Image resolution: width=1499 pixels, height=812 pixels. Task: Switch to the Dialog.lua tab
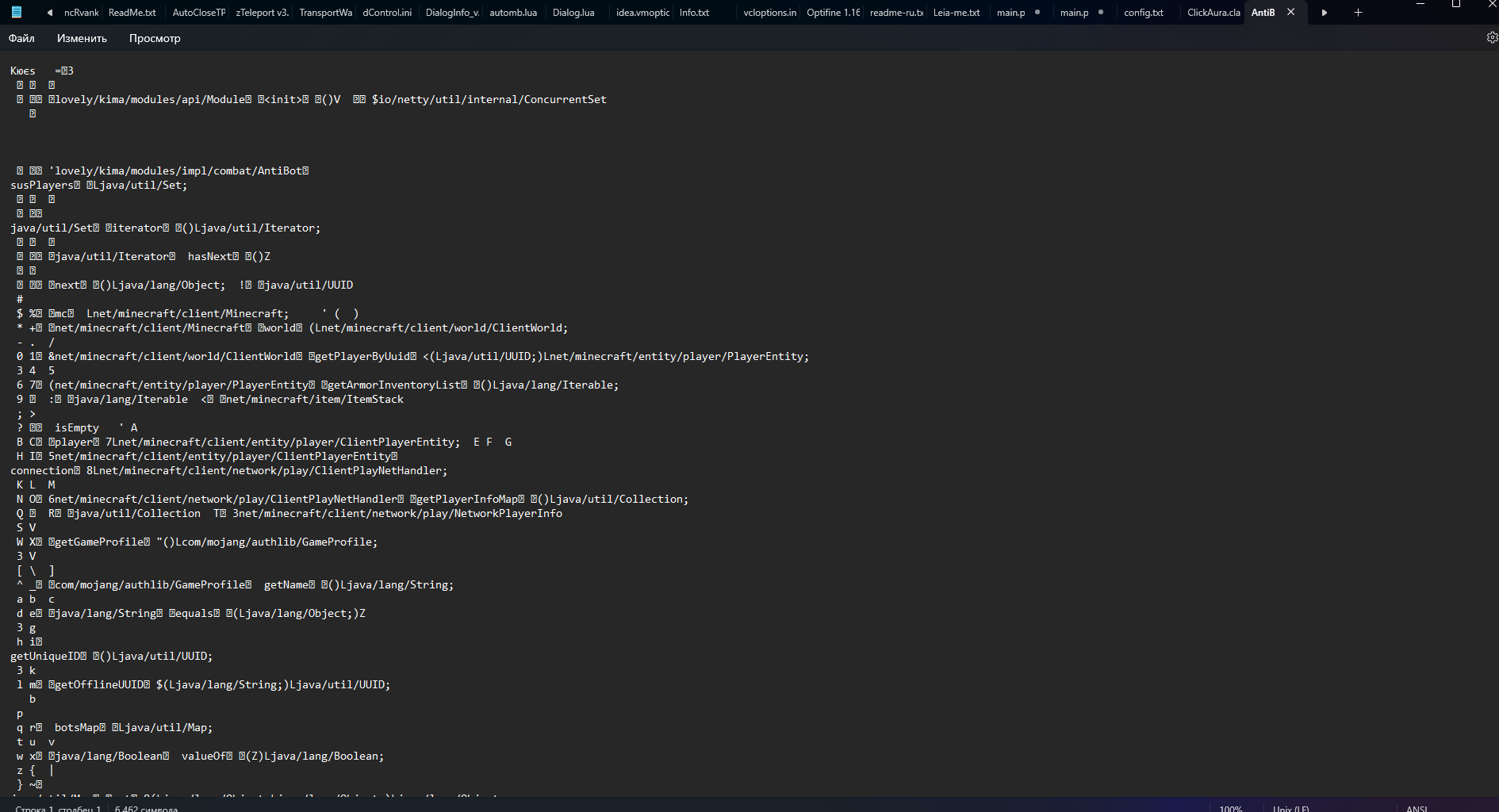click(x=573, y=13)
